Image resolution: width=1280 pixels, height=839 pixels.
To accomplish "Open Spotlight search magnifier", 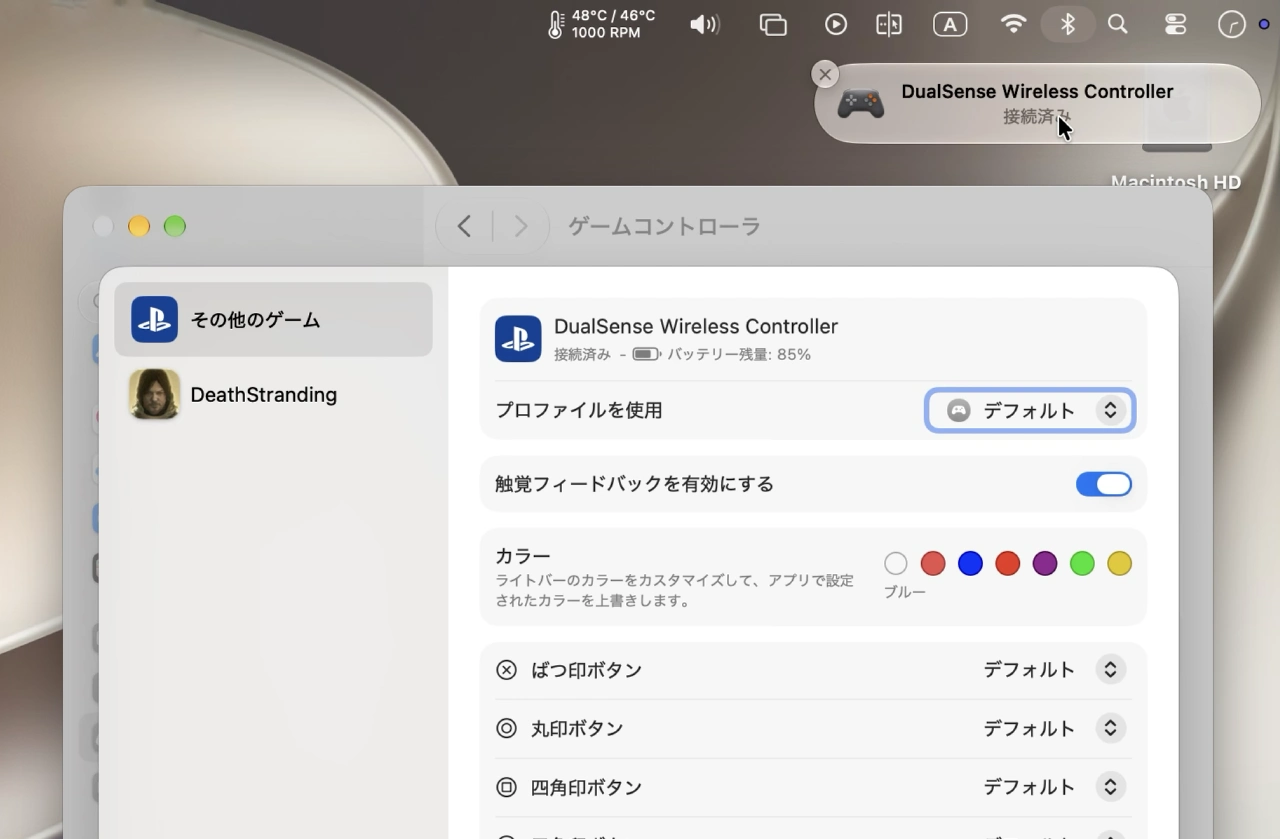I will coord(1118,24).
